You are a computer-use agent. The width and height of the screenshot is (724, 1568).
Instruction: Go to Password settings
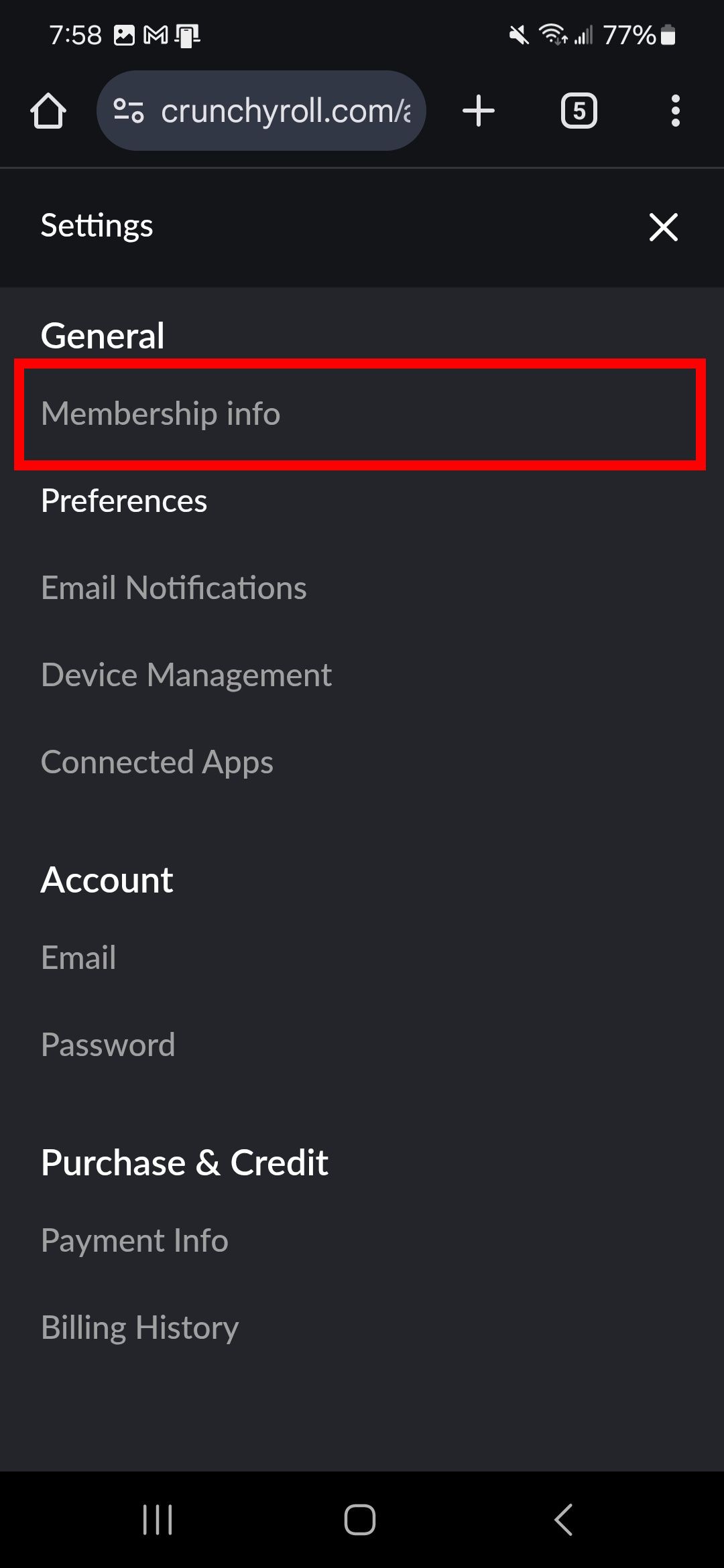(108, 1045)
